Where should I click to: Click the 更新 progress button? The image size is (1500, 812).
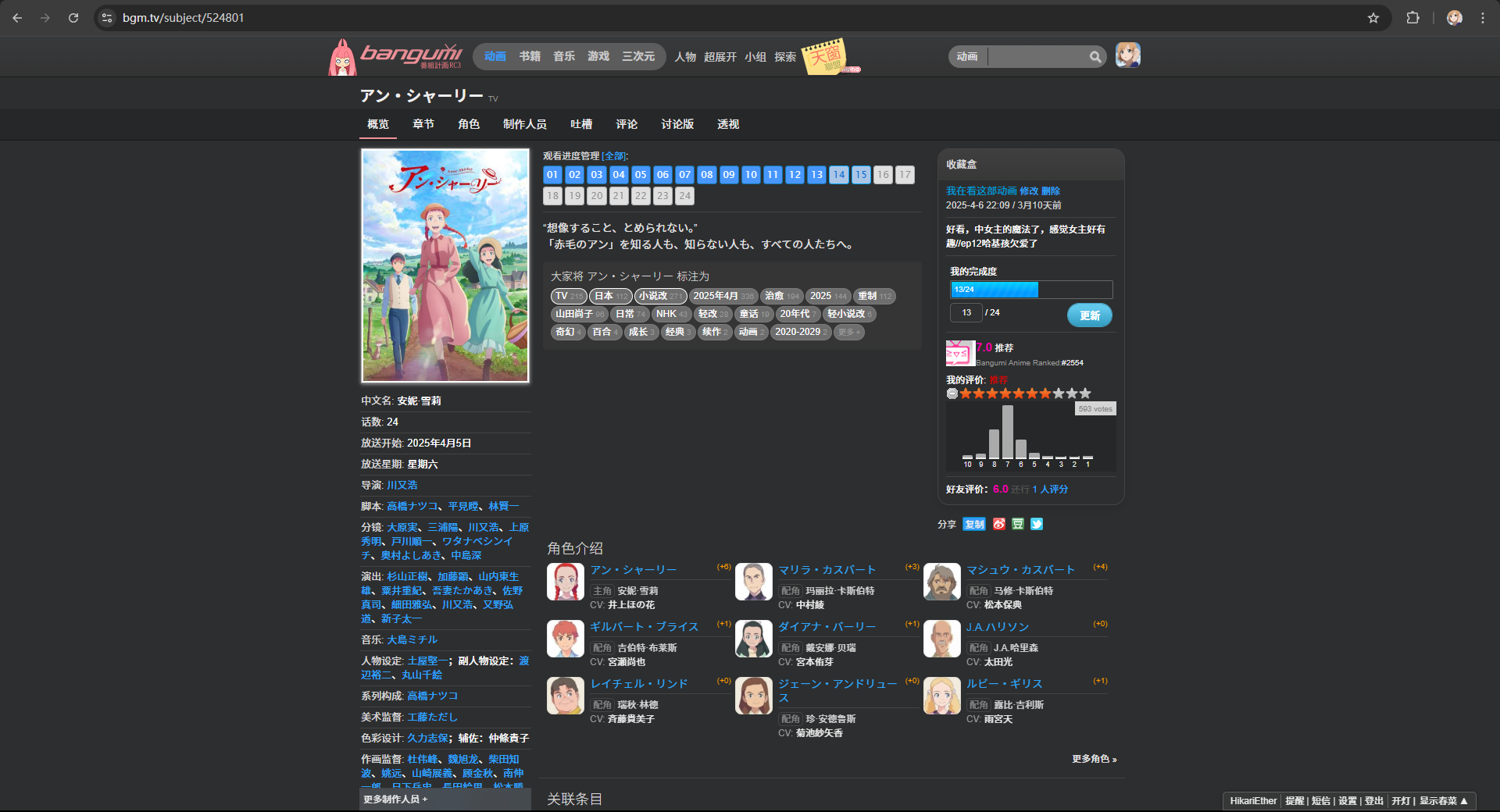[1090, 315]
